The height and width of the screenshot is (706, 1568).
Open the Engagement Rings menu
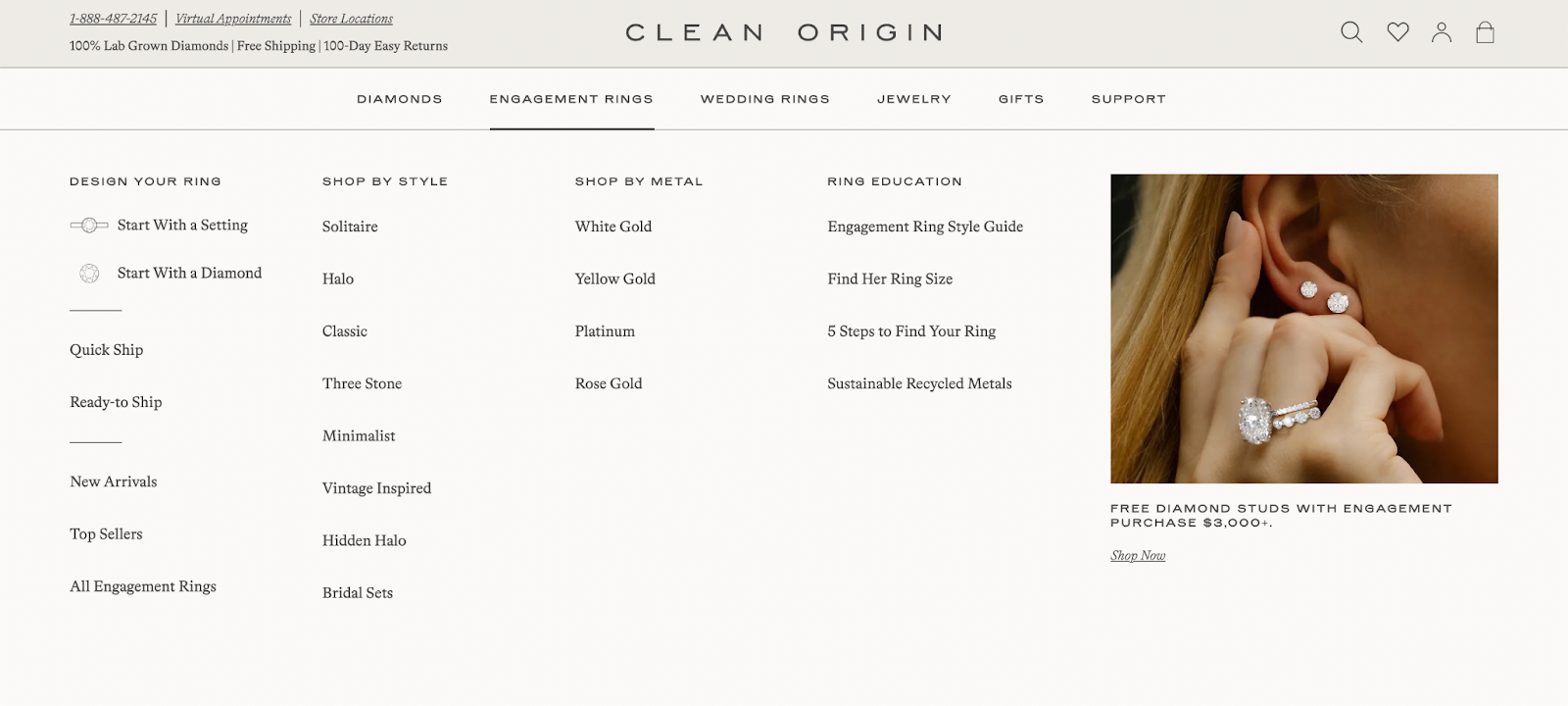click(571, 99)
